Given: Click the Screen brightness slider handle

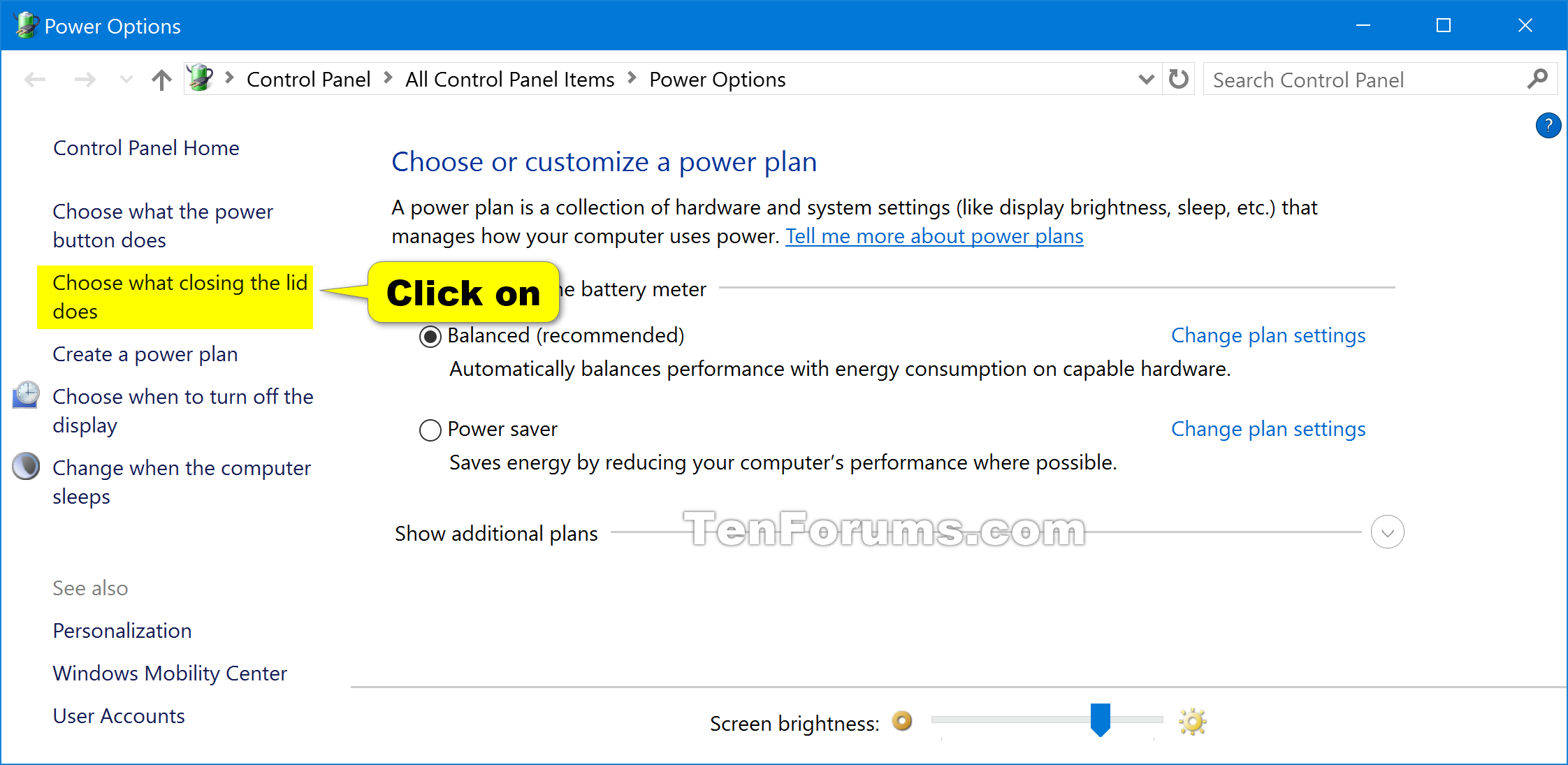Looking at the screenshot, I should [x=1101, y=720].
